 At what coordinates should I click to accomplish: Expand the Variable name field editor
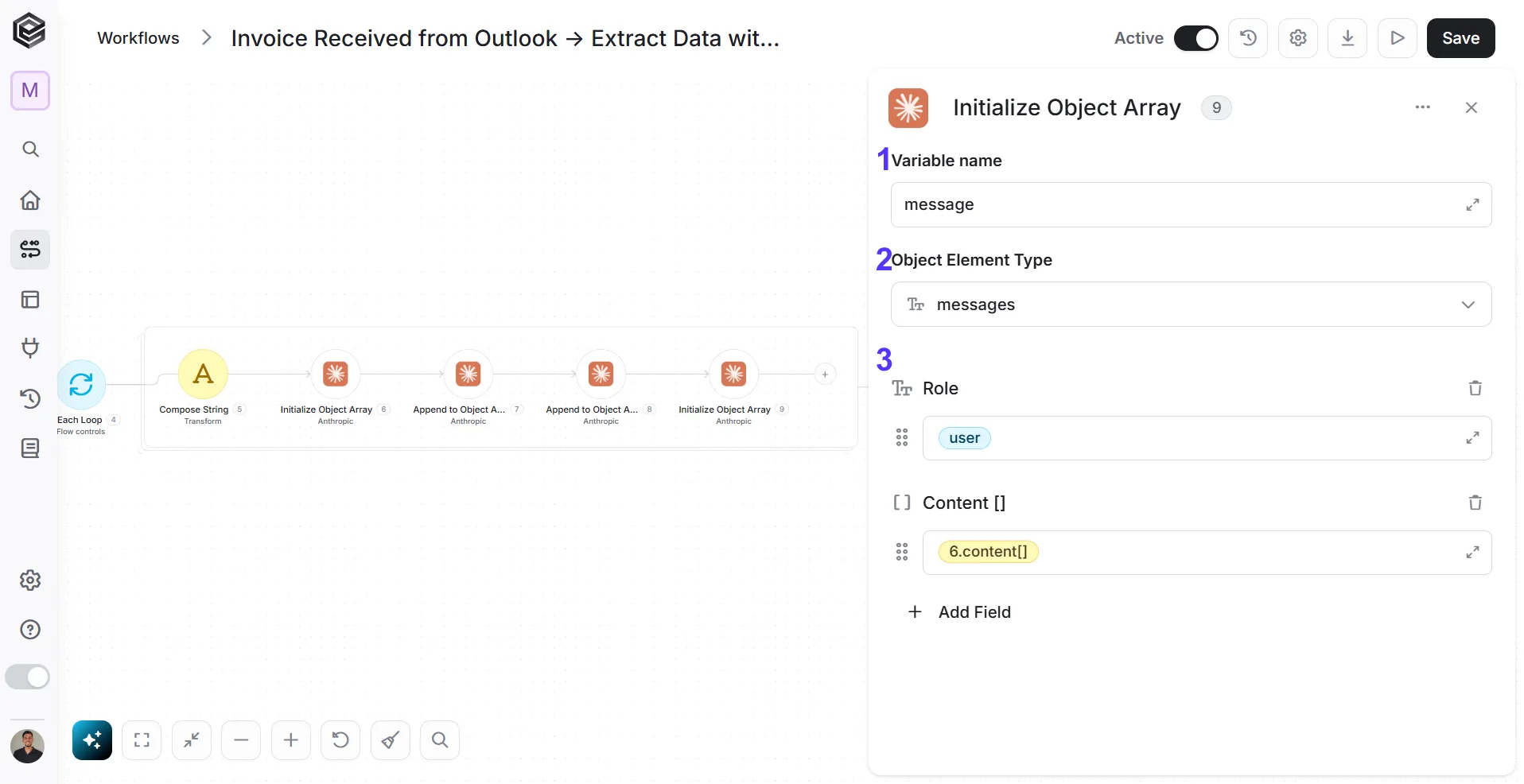pyautogui.click(x=1472, y=205)
